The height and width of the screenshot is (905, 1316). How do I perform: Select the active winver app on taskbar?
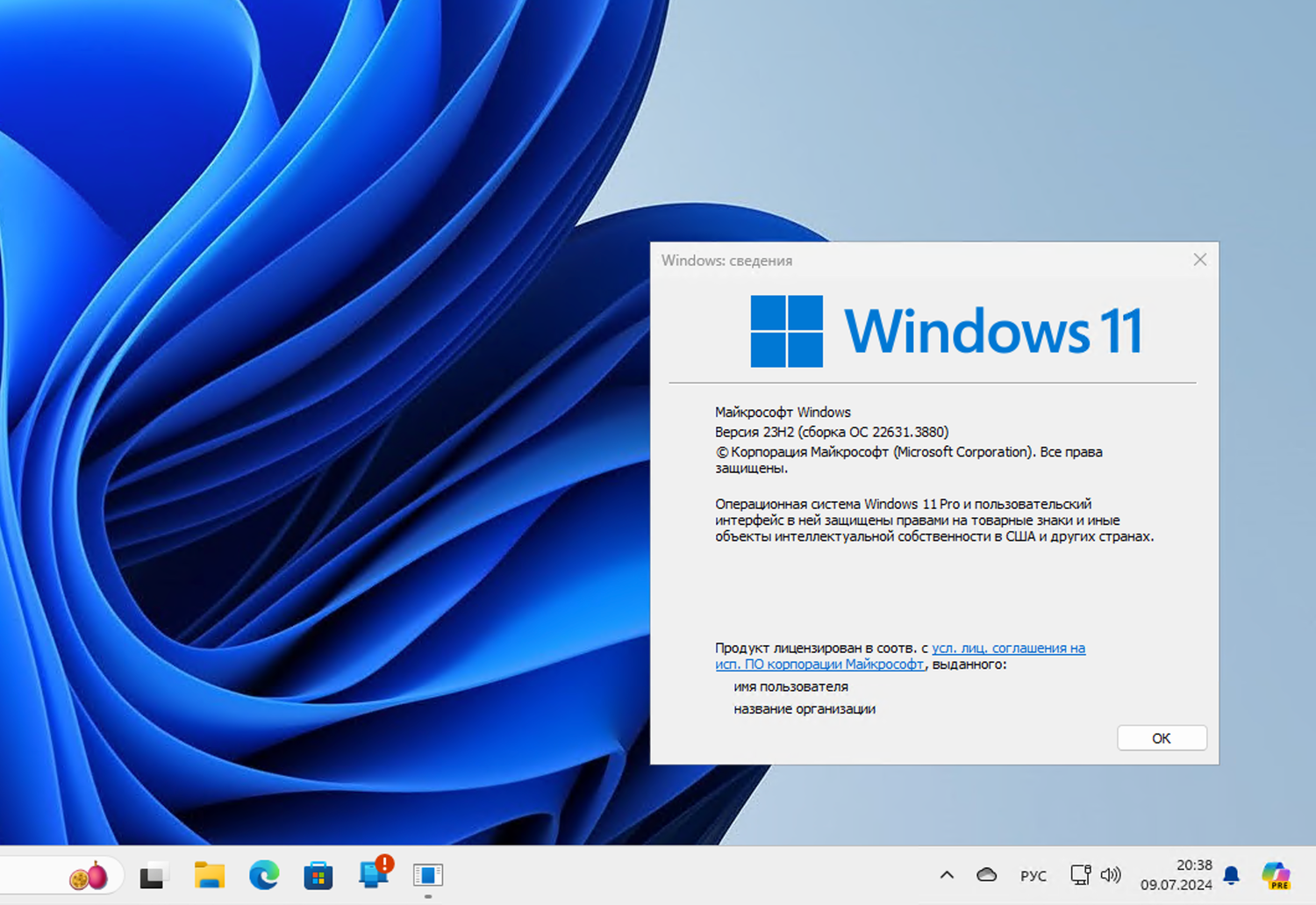pyautogui.click(x=427, y=875)
